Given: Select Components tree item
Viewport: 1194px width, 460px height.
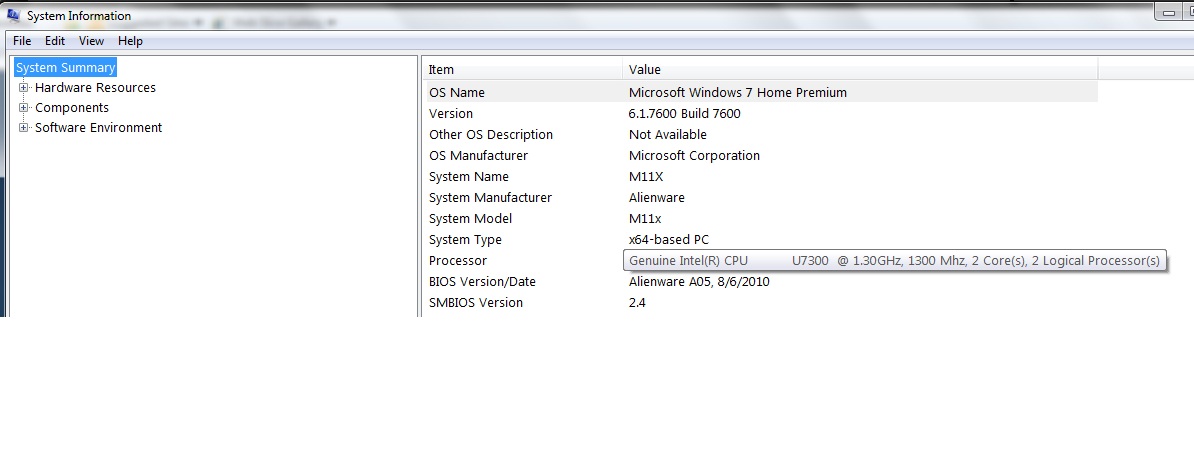Looking at the screenshot, I should (72, 107).
